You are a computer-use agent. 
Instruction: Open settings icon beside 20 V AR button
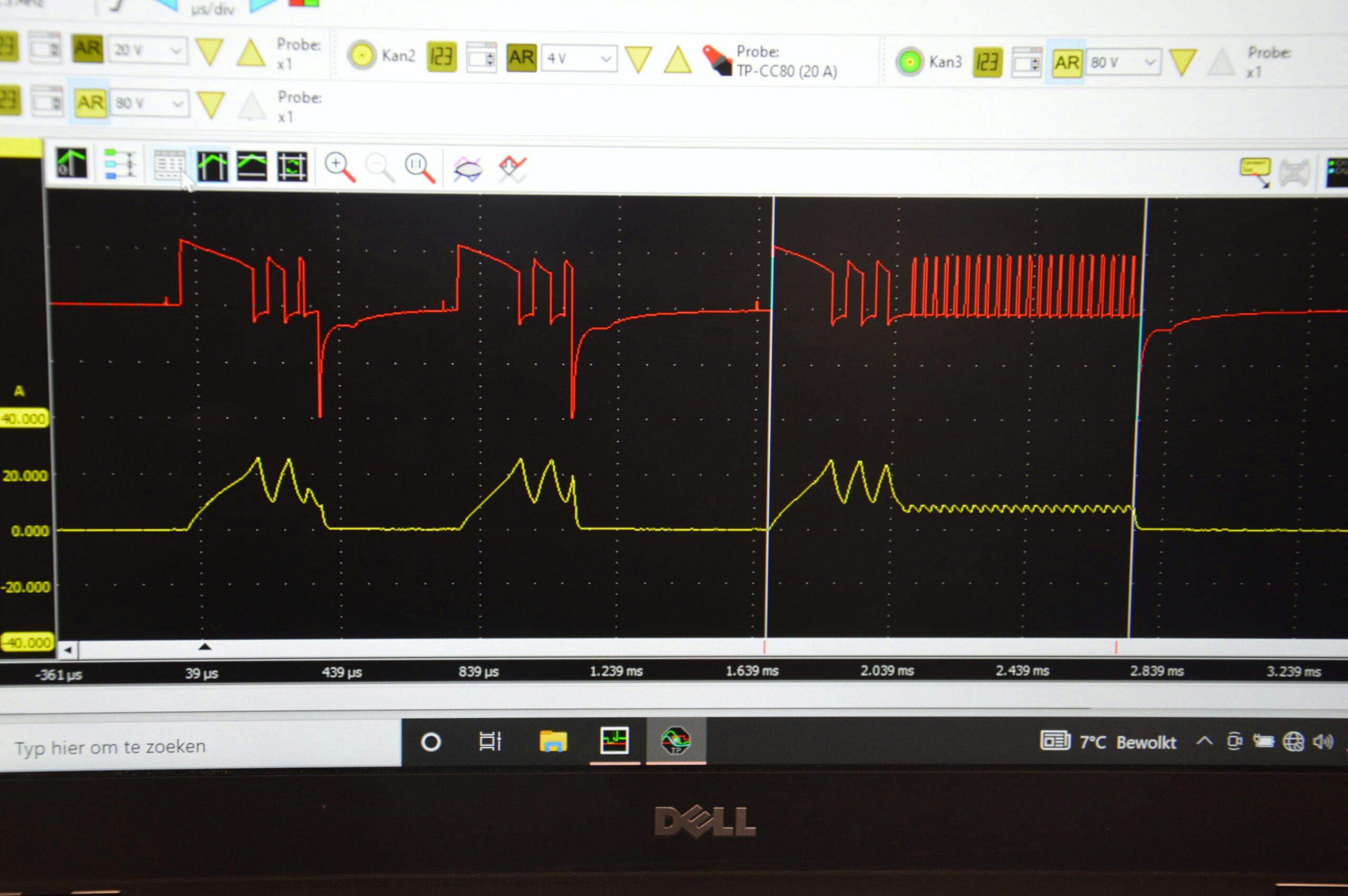coord(45,47)
